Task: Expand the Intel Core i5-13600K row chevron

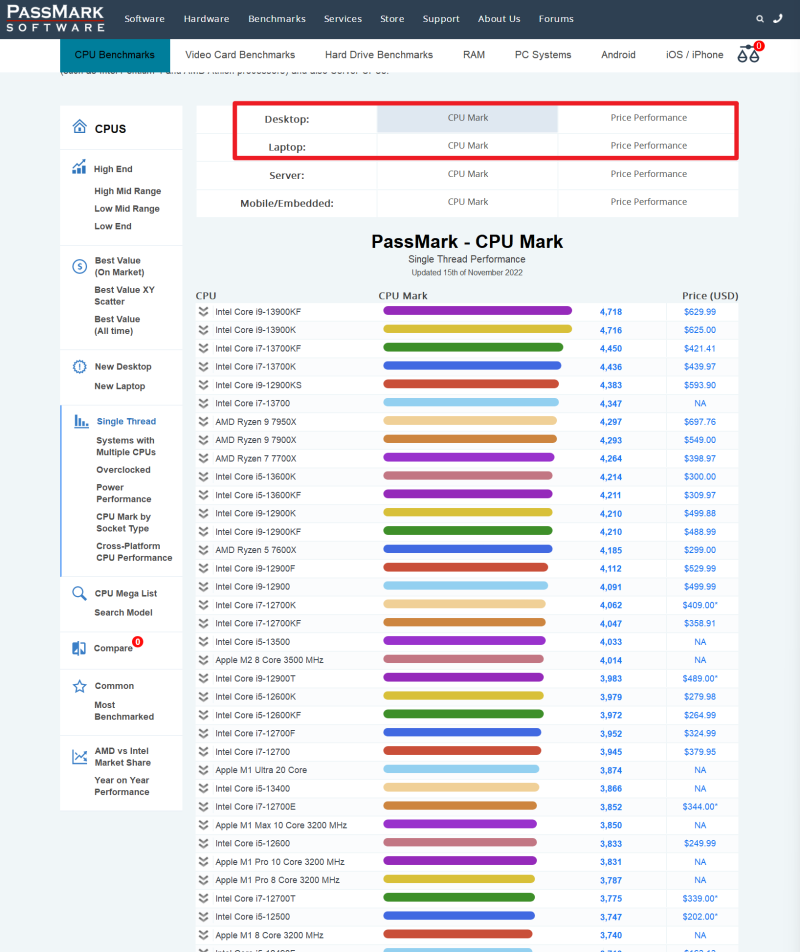Action: pyautogui.click(x=203, y=477)
